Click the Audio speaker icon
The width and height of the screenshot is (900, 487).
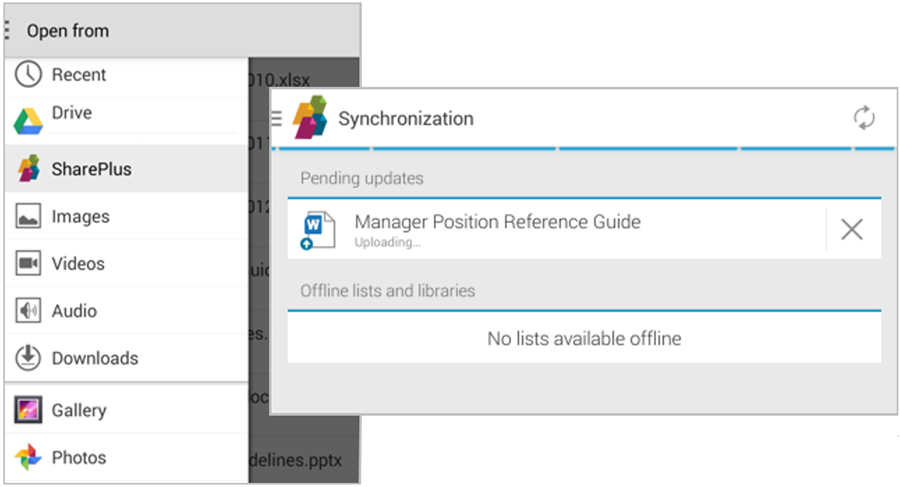coord(28,311)
